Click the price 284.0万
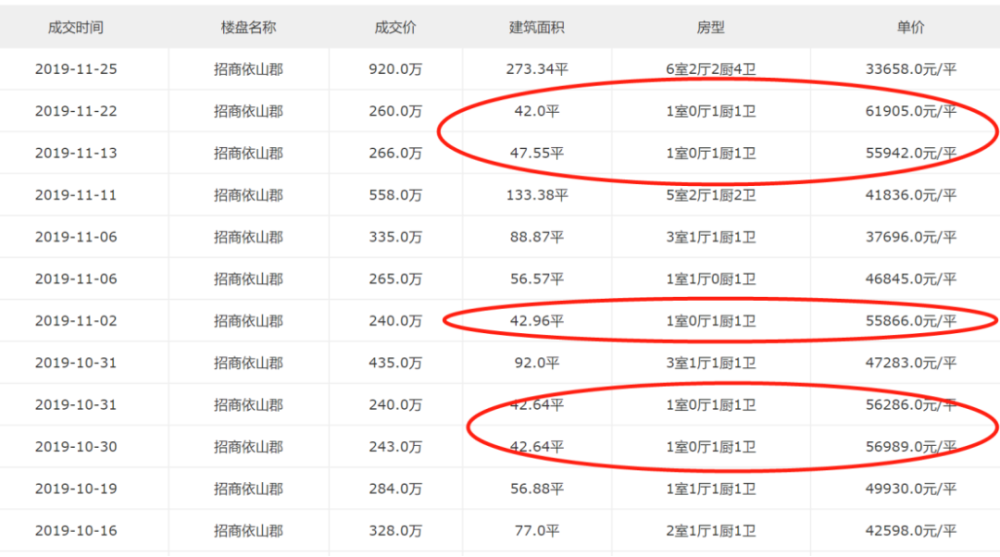Screen dimensions: 1000x557 click(x=395, y=489)
